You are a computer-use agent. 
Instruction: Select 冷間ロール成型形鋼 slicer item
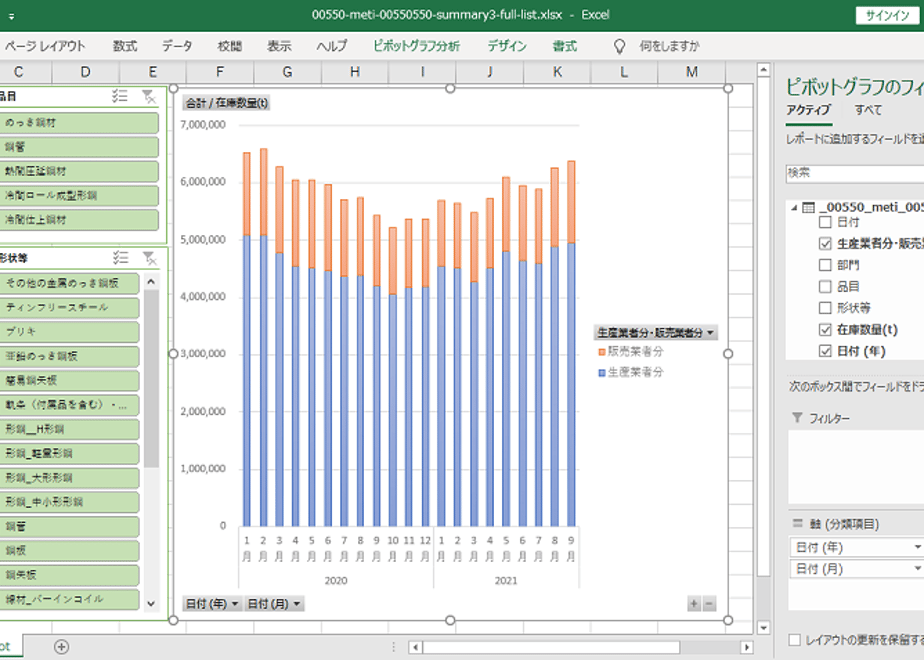(79, 196)
